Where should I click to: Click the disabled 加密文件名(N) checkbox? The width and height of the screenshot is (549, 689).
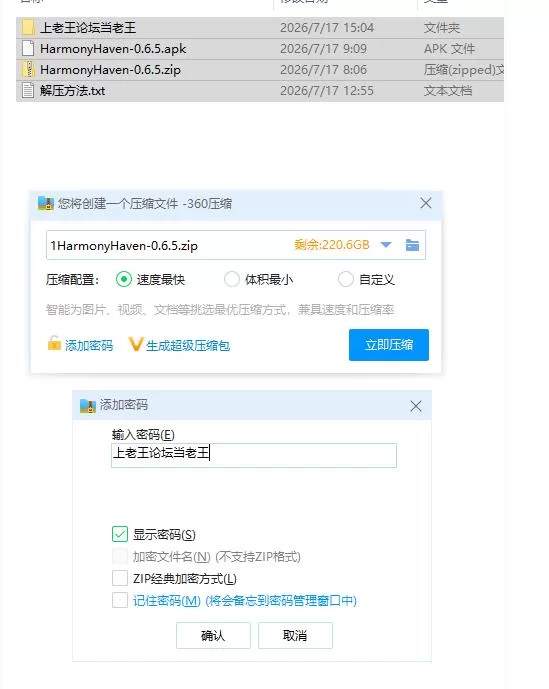click(x=120, y=556)
